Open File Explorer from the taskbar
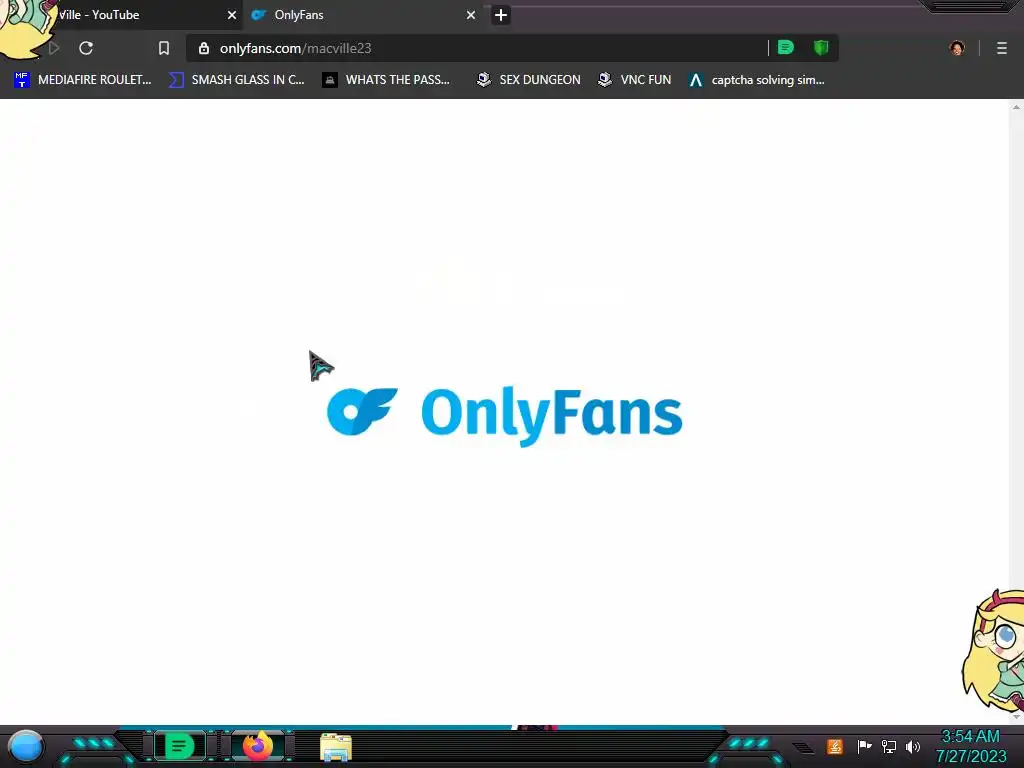1024x768 pixels. point(336,747)
